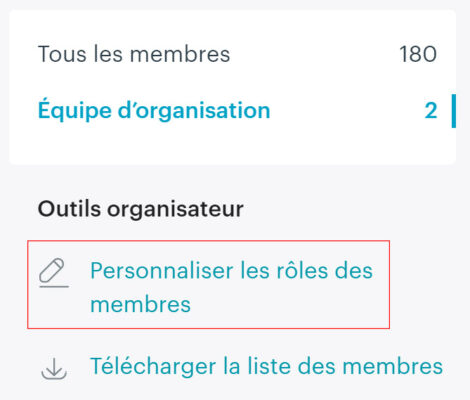
Task: Click the tray under the download arrow
Action: point(54,375)
